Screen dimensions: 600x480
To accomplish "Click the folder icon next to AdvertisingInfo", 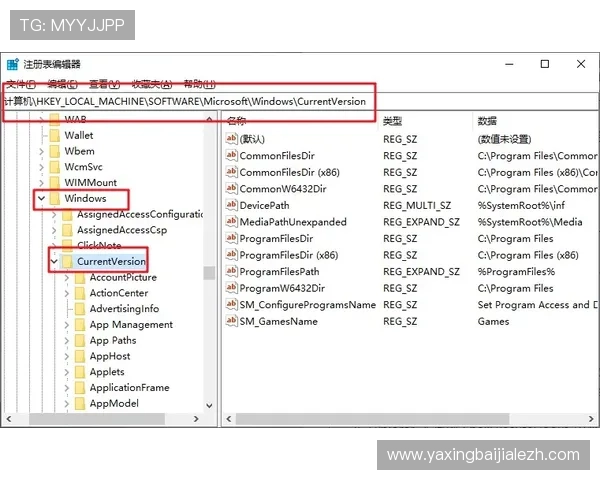I will (80, 309).
